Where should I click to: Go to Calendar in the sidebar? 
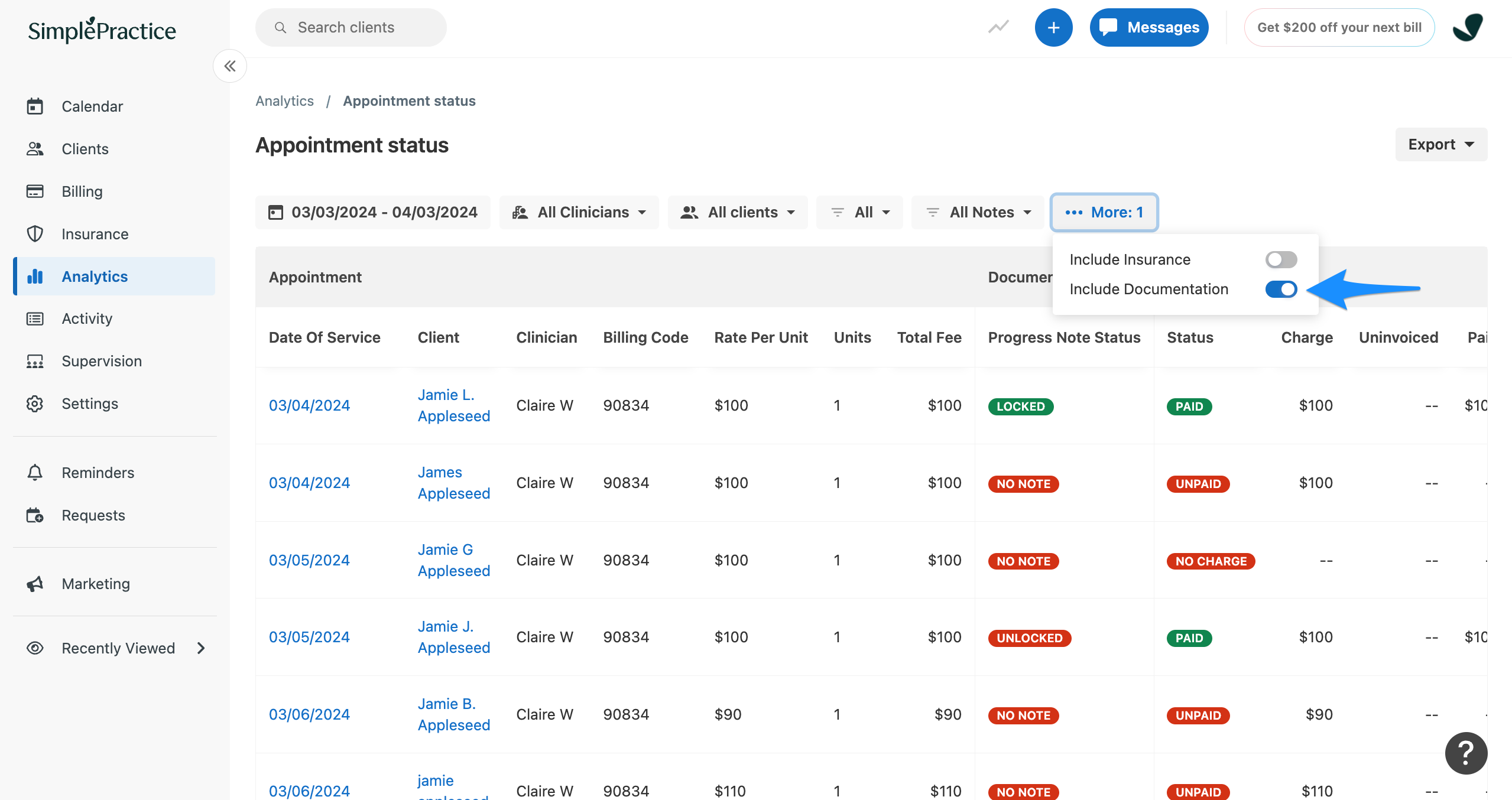(x=114, y=106)
